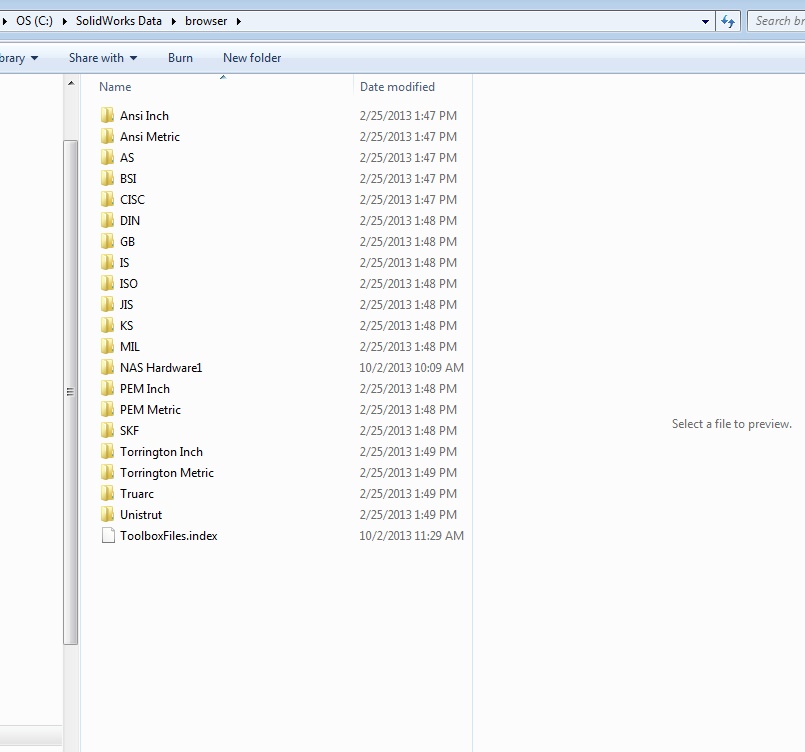The width and height of the screenshot is (805, 752).
Task: Click the GB folder icon
Action: click(107, 241)
